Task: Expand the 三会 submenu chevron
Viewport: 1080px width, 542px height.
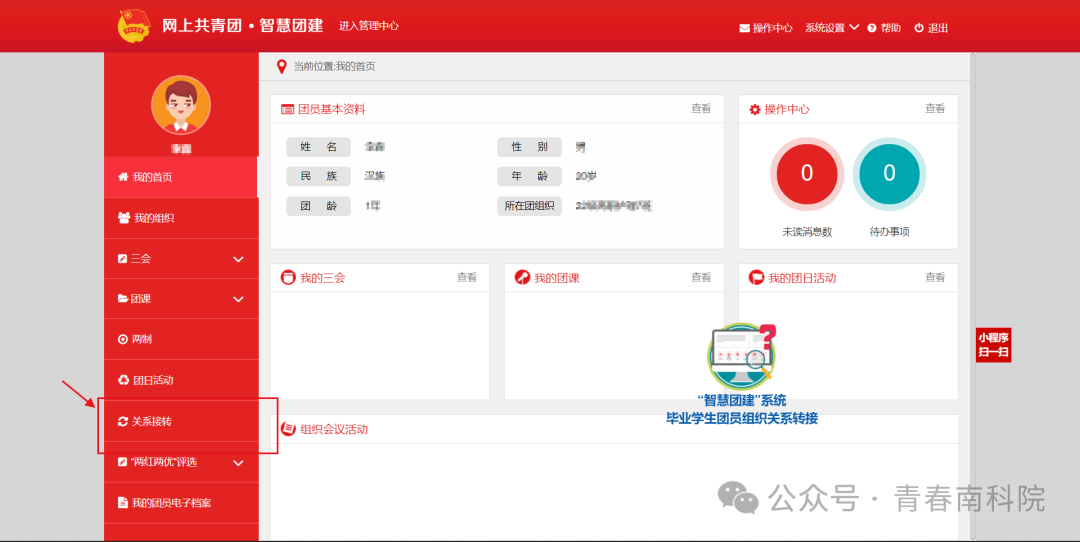Action: 238,259
